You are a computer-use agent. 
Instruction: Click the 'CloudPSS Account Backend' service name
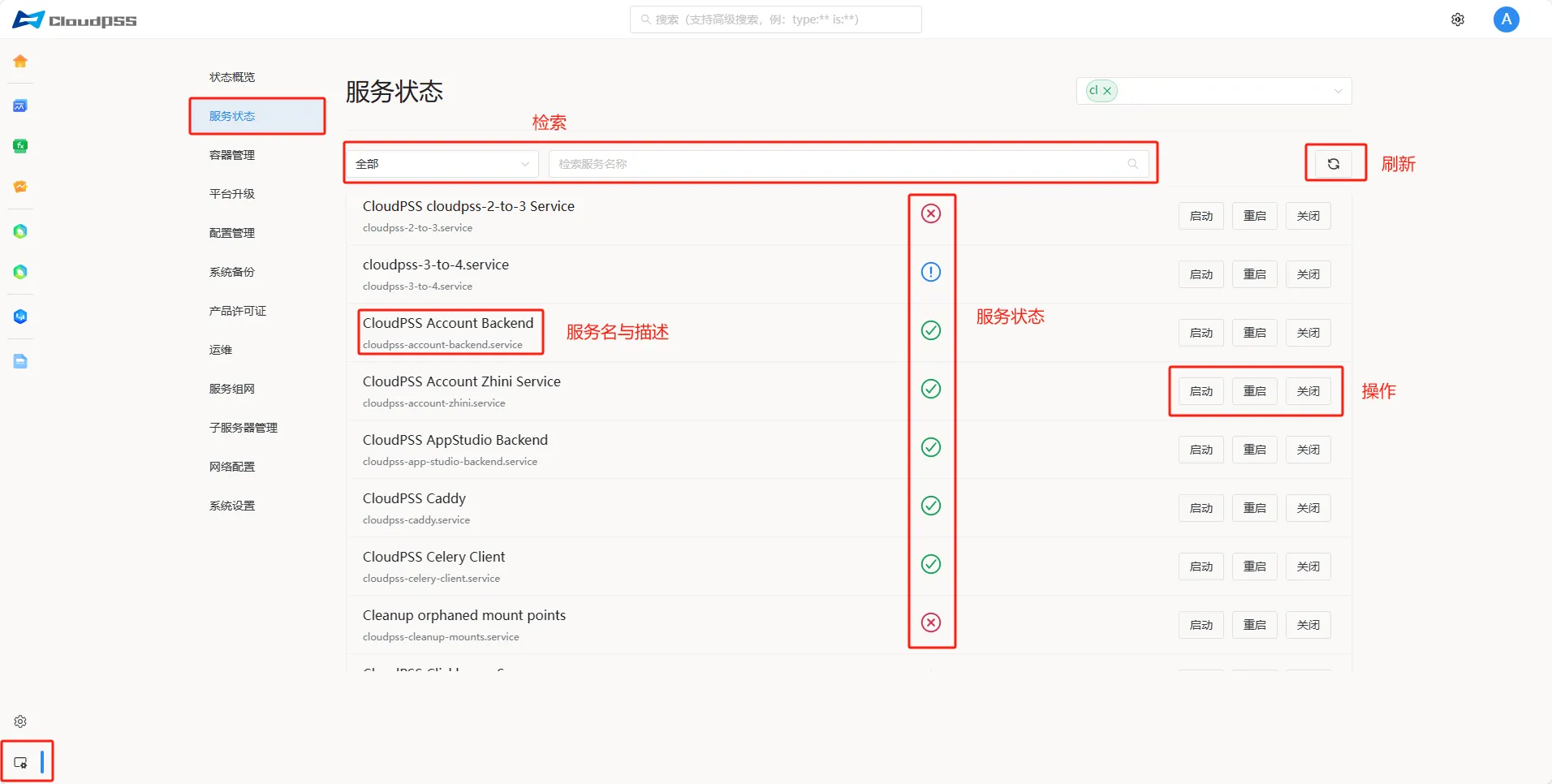(448, 323)
